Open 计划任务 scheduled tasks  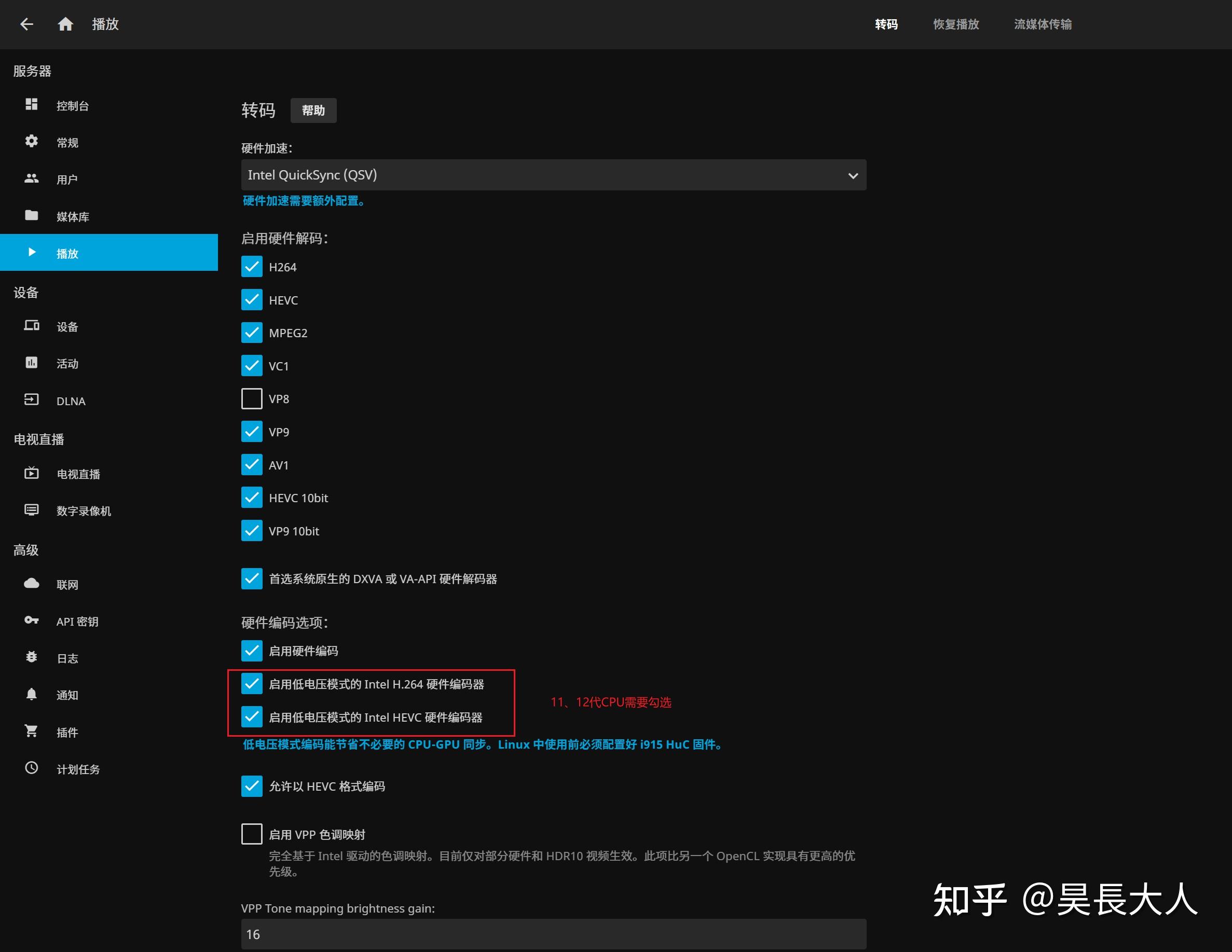point(78,769)
